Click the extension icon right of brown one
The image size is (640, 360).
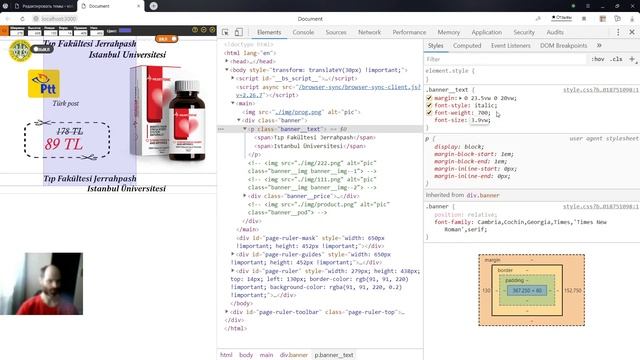pos(617,19)
